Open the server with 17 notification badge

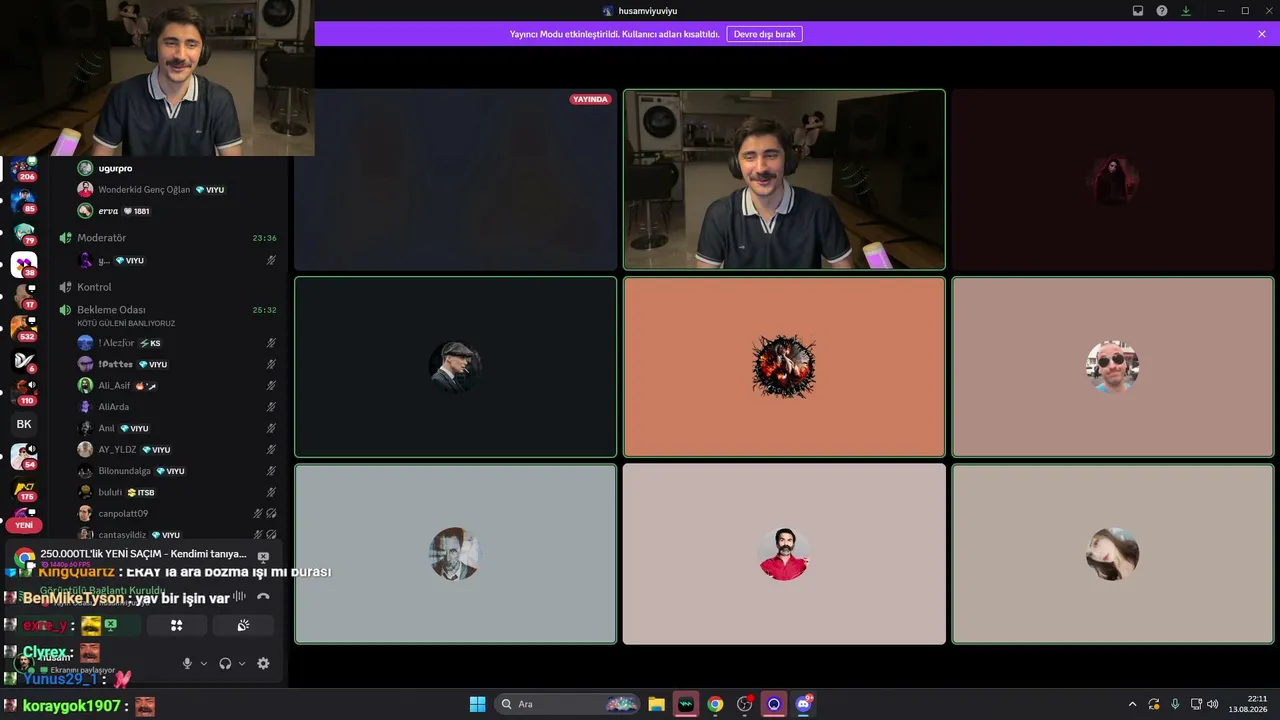coord(24,297)
